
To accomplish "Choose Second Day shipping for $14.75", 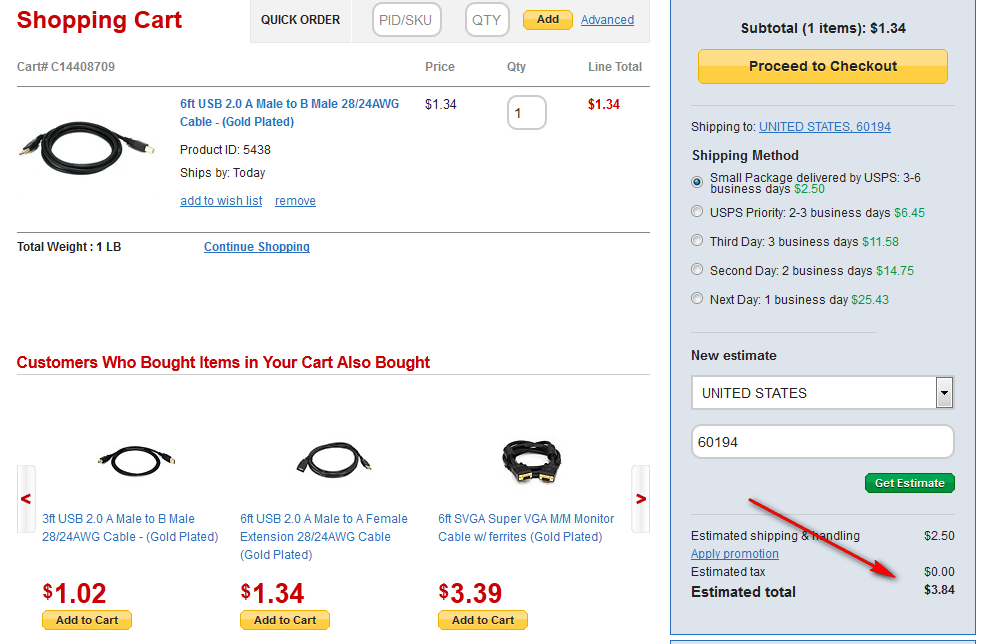I will pyautogui.click(x=698, y=270).
